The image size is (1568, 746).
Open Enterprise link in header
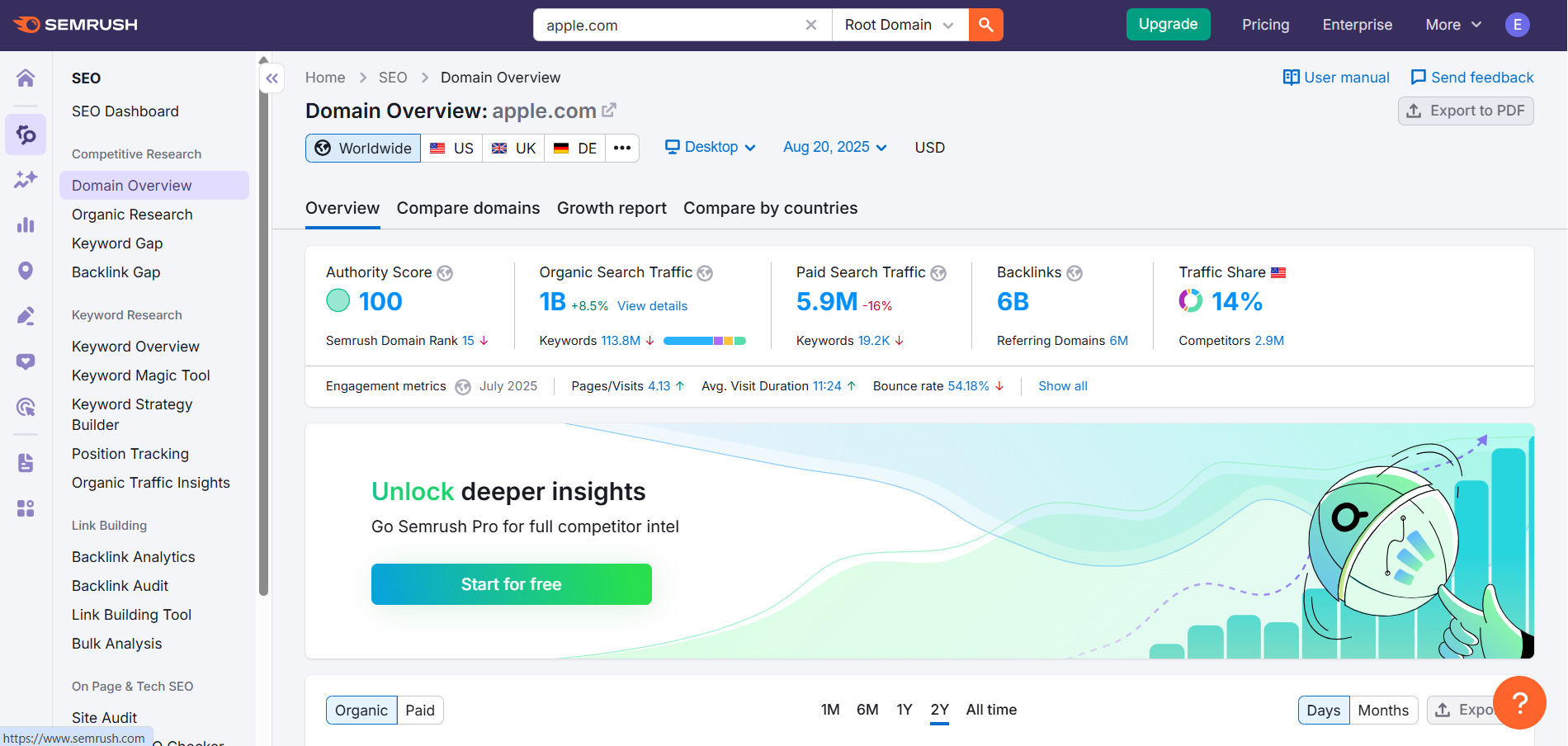point(1357,25)
